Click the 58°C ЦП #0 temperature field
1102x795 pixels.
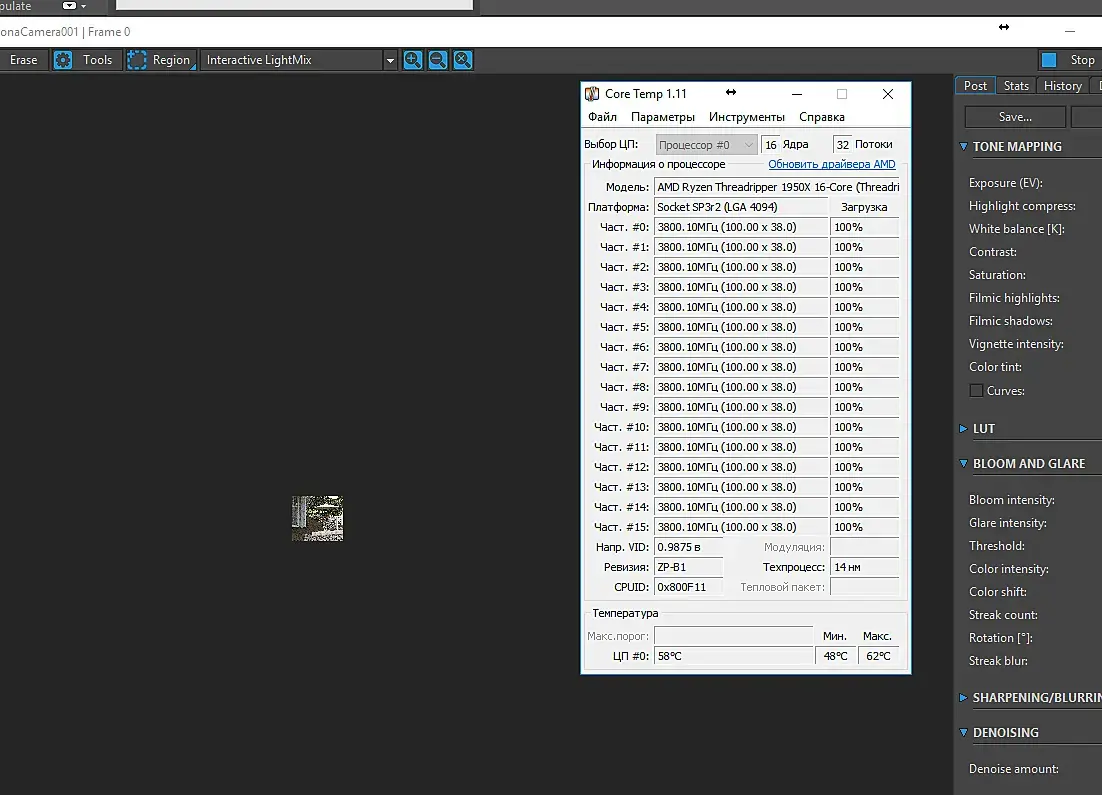[733, 656]
